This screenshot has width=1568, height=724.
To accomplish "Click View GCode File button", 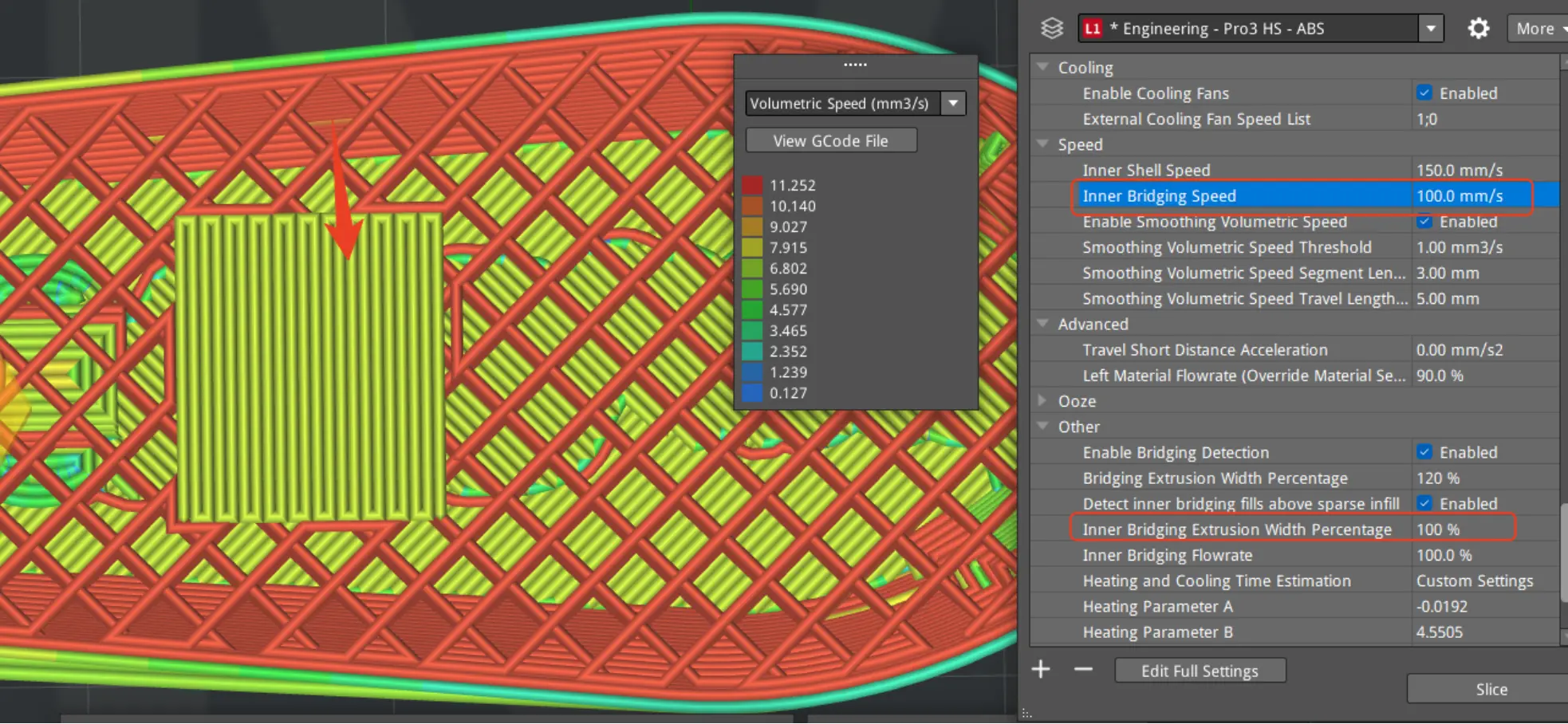I will [x=831, y=140].
